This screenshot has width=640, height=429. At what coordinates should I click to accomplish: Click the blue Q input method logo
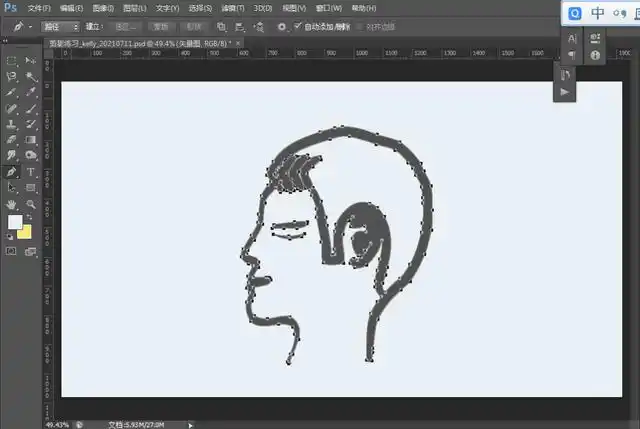coord(575,13)
